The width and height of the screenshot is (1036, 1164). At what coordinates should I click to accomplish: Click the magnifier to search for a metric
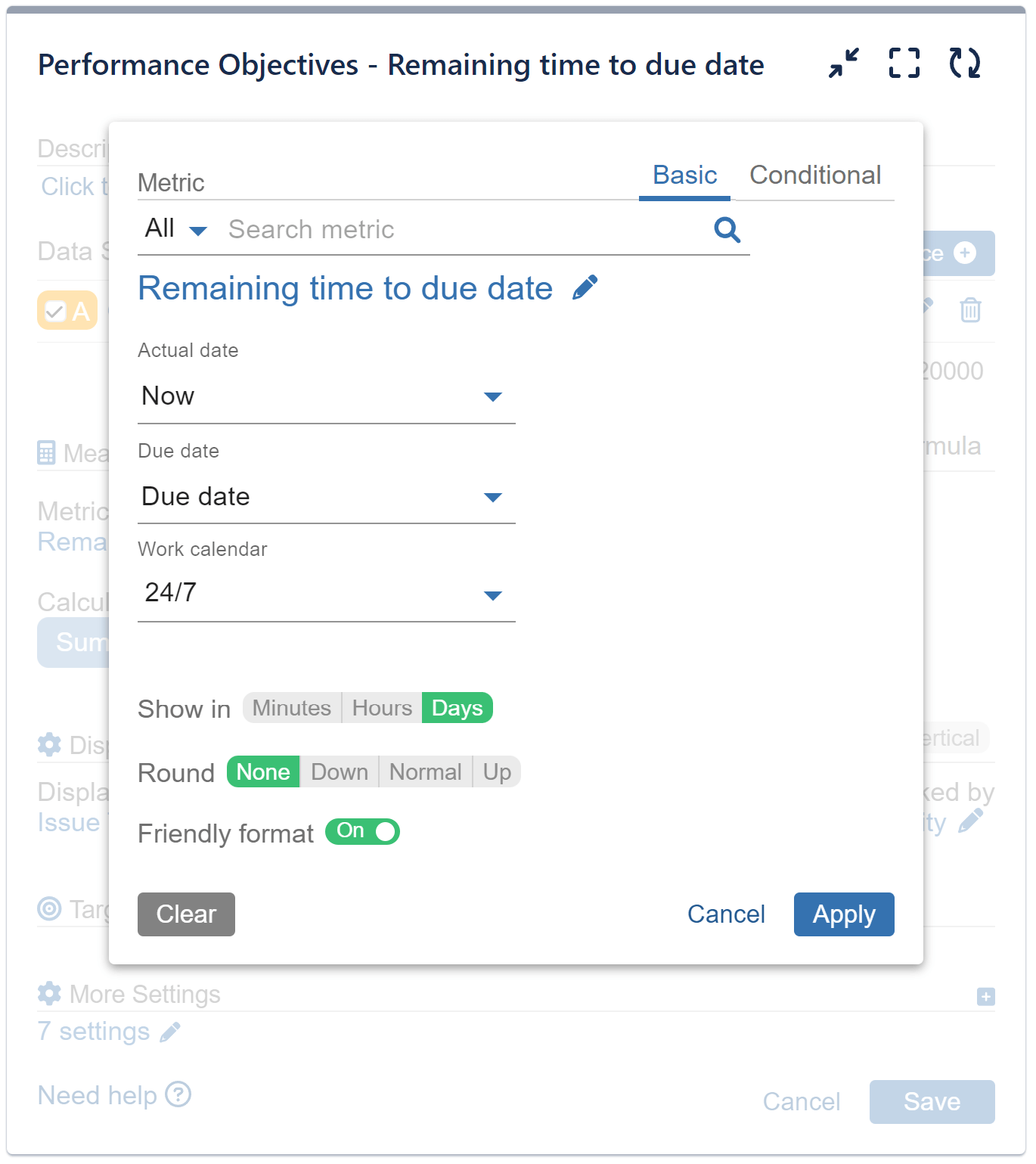(726, 230)
